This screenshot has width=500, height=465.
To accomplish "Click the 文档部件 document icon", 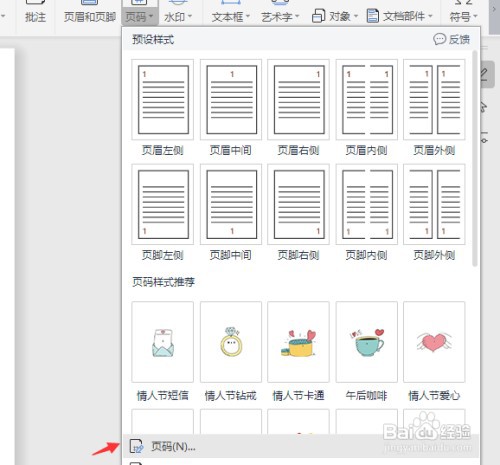I will [372, 16].
